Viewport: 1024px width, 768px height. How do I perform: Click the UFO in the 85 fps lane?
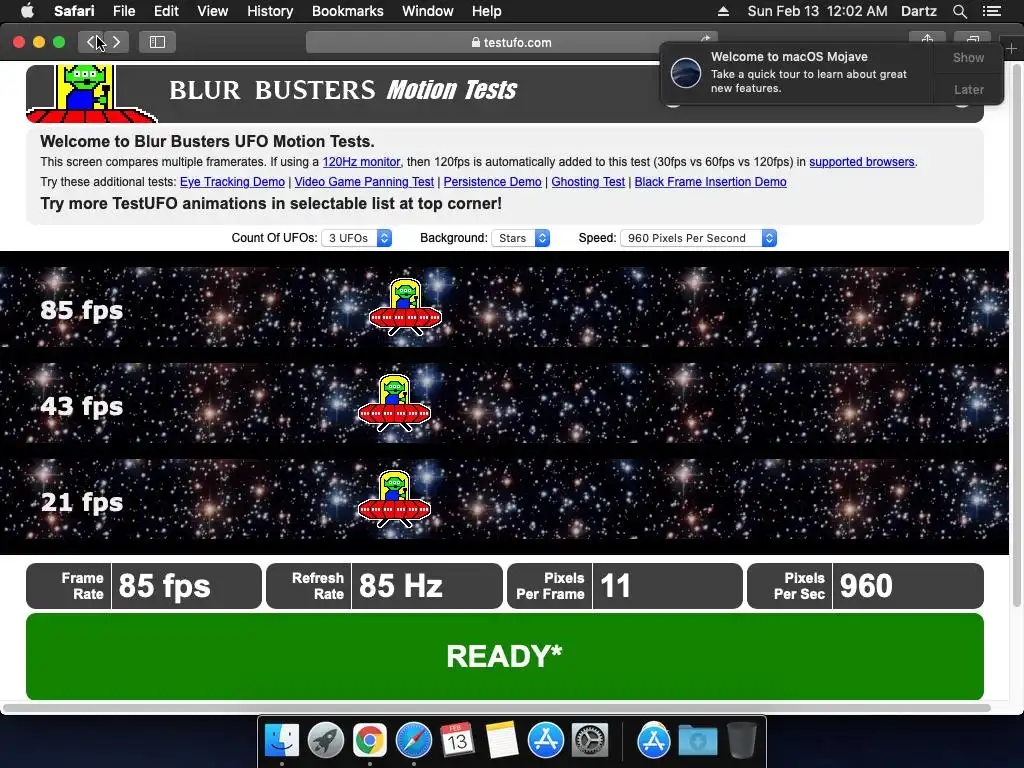406,307
